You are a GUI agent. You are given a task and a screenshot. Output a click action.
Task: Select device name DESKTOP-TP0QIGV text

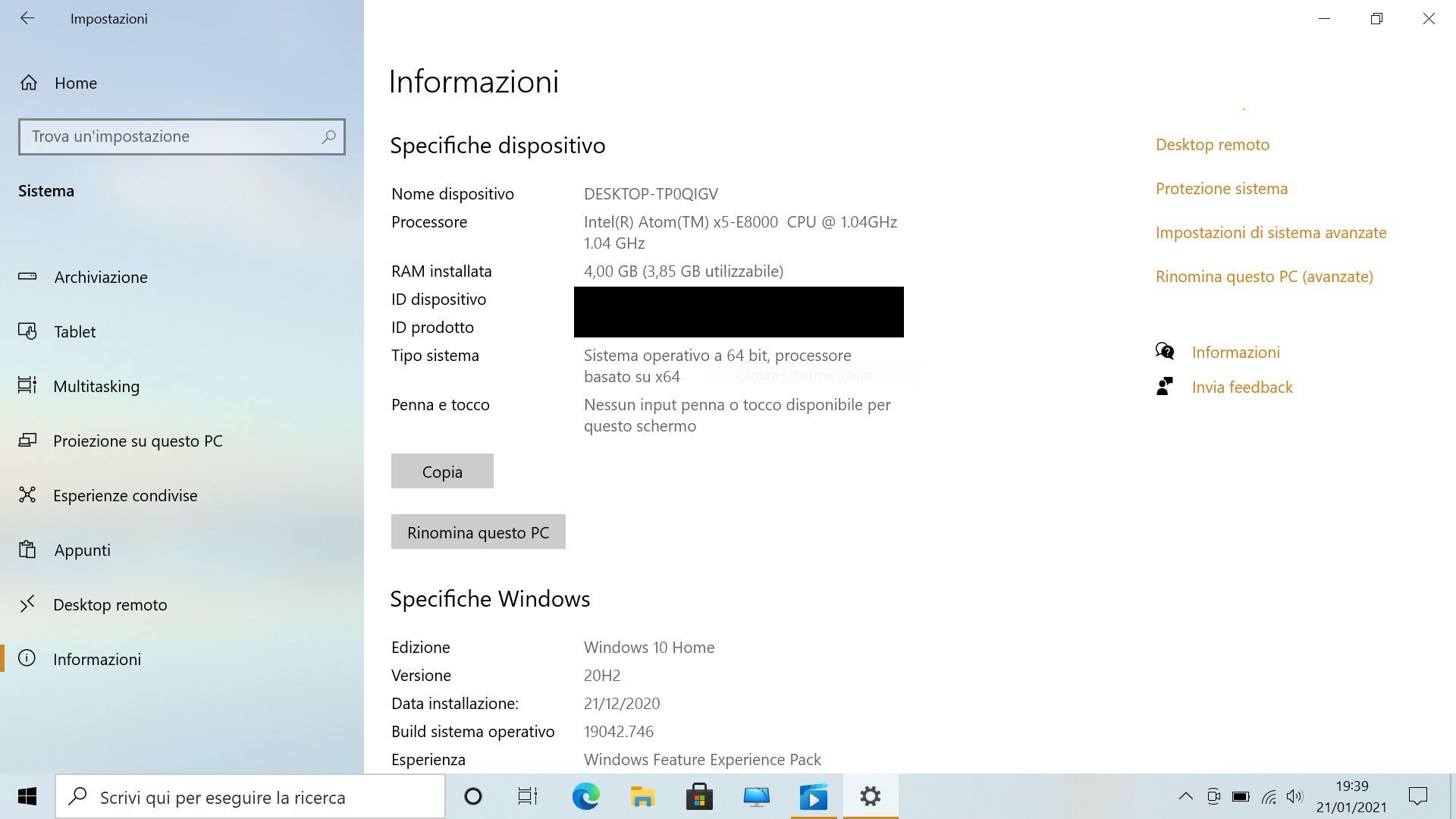point(651,193)
